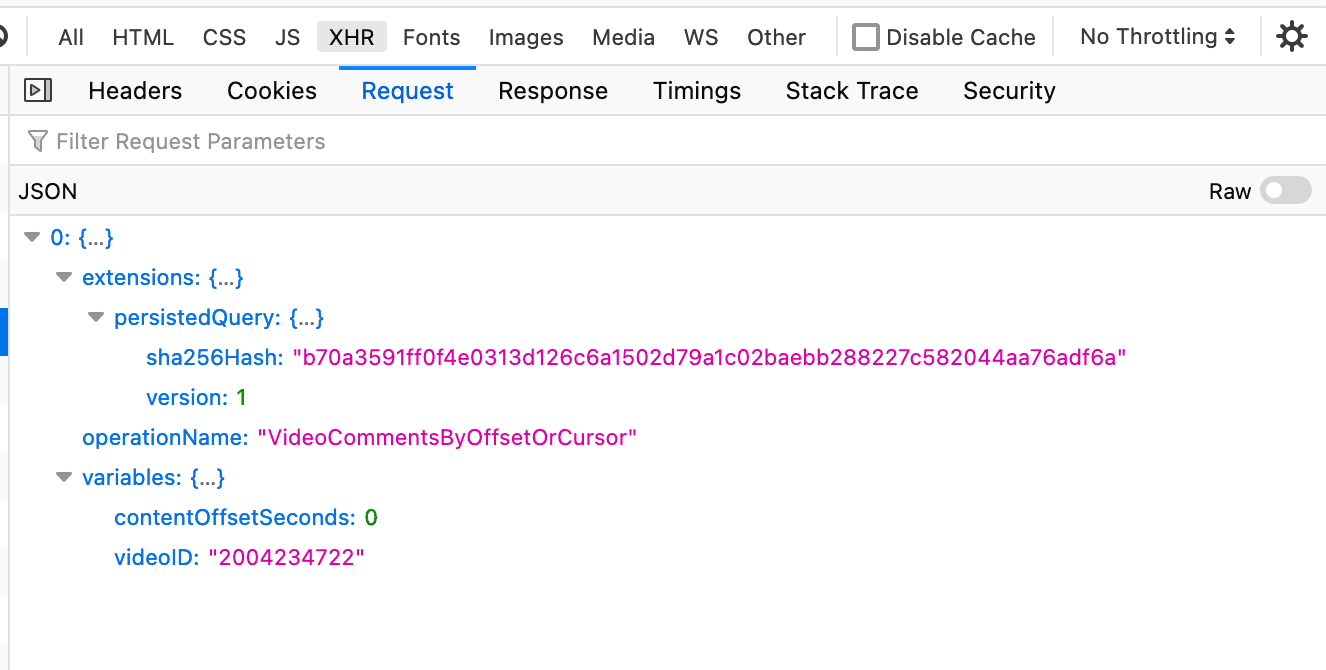Collapse the persistedQuery object
Viewport: 1326px width, 670px height.
(96, 317)
